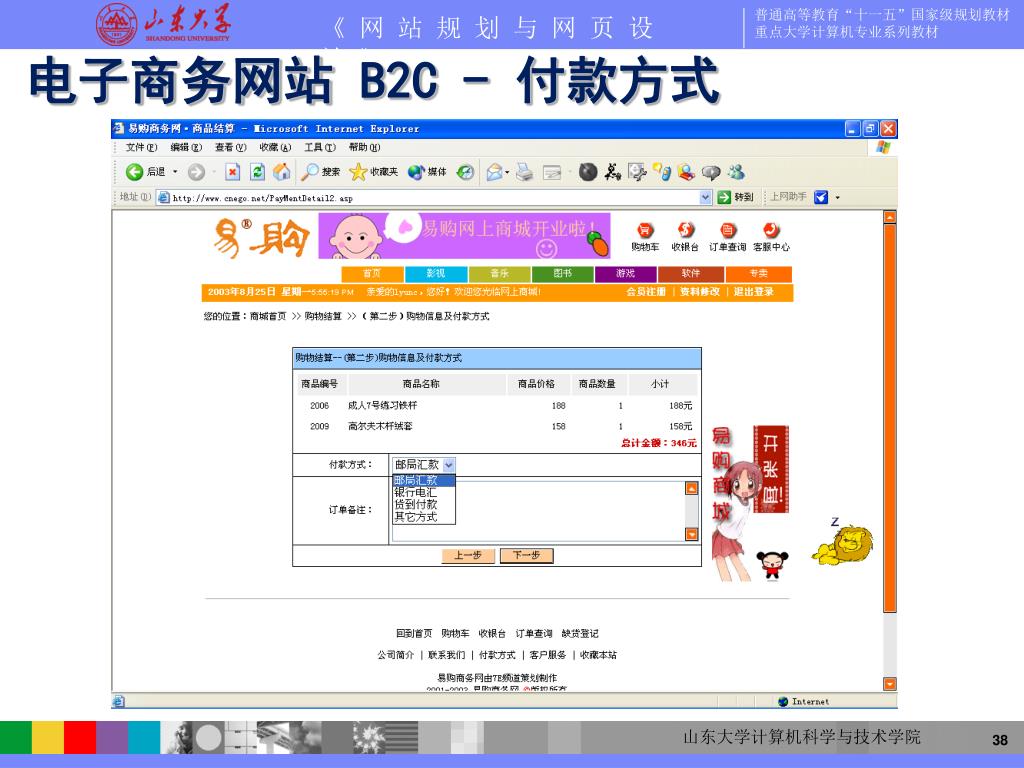Open the 收藏(A) menu
This screenshot has width=1024, height=768.
point(275,148)
